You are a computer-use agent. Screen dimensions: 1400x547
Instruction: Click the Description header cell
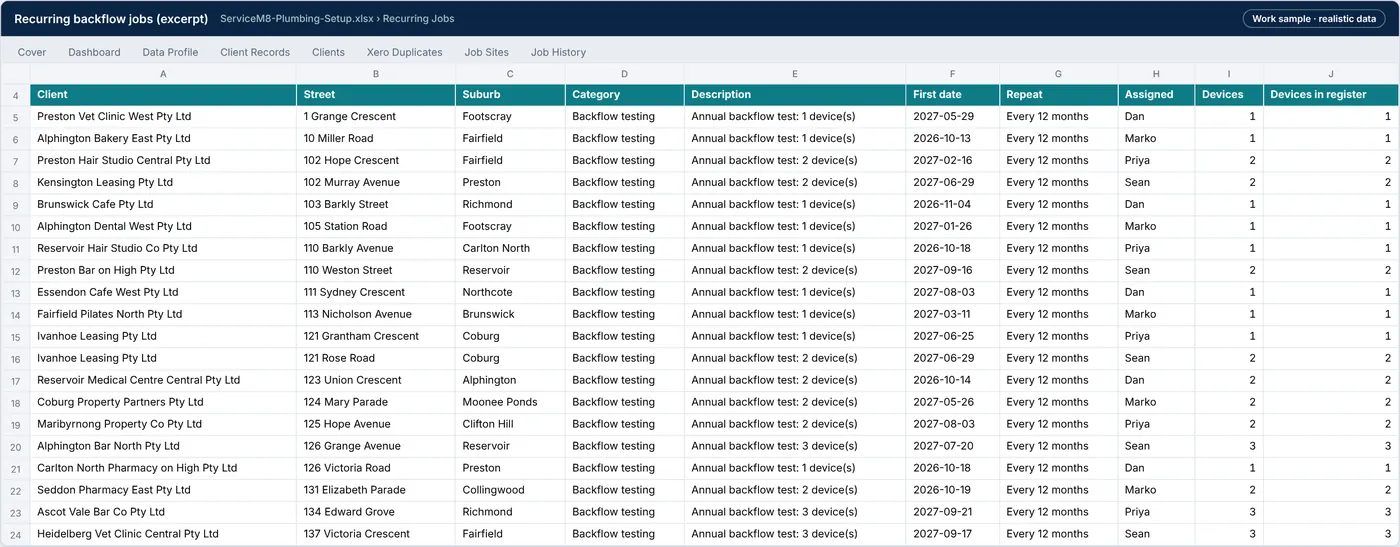click(x=795, y=95)
